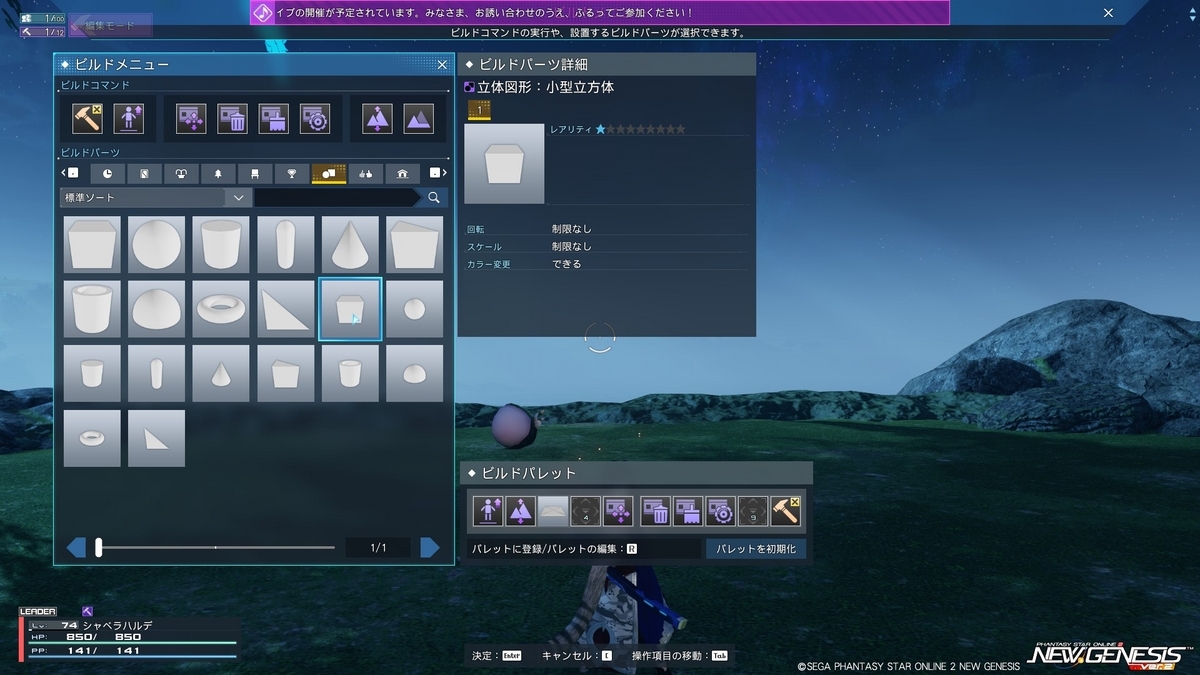
Task: Open the door-icon parts category tab
Action: point(144,173)
